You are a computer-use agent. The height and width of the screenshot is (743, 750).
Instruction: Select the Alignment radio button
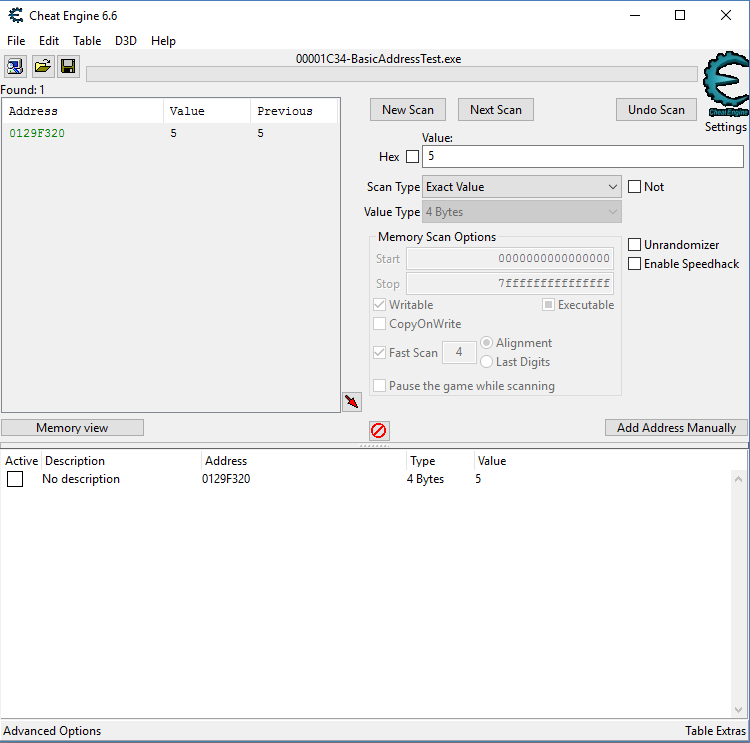(x=486, y=343)
